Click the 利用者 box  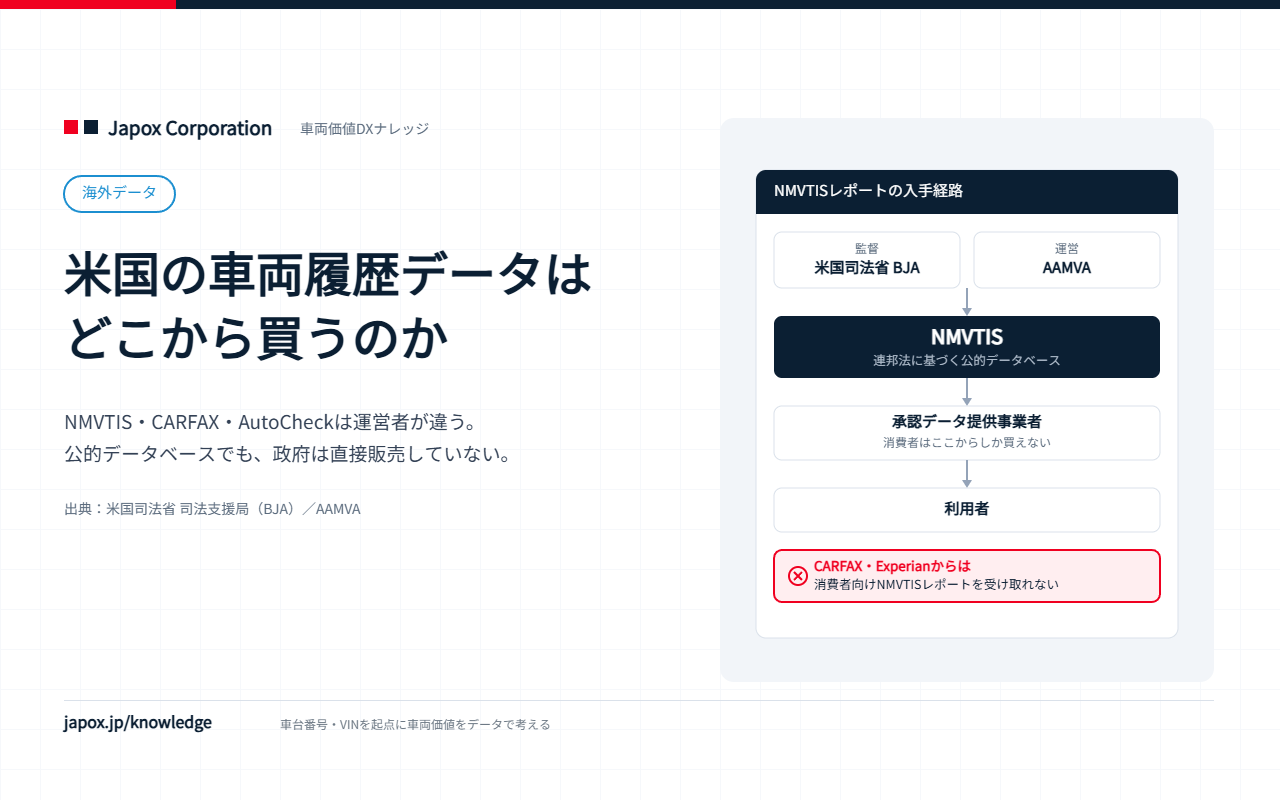tap(967, 510)
